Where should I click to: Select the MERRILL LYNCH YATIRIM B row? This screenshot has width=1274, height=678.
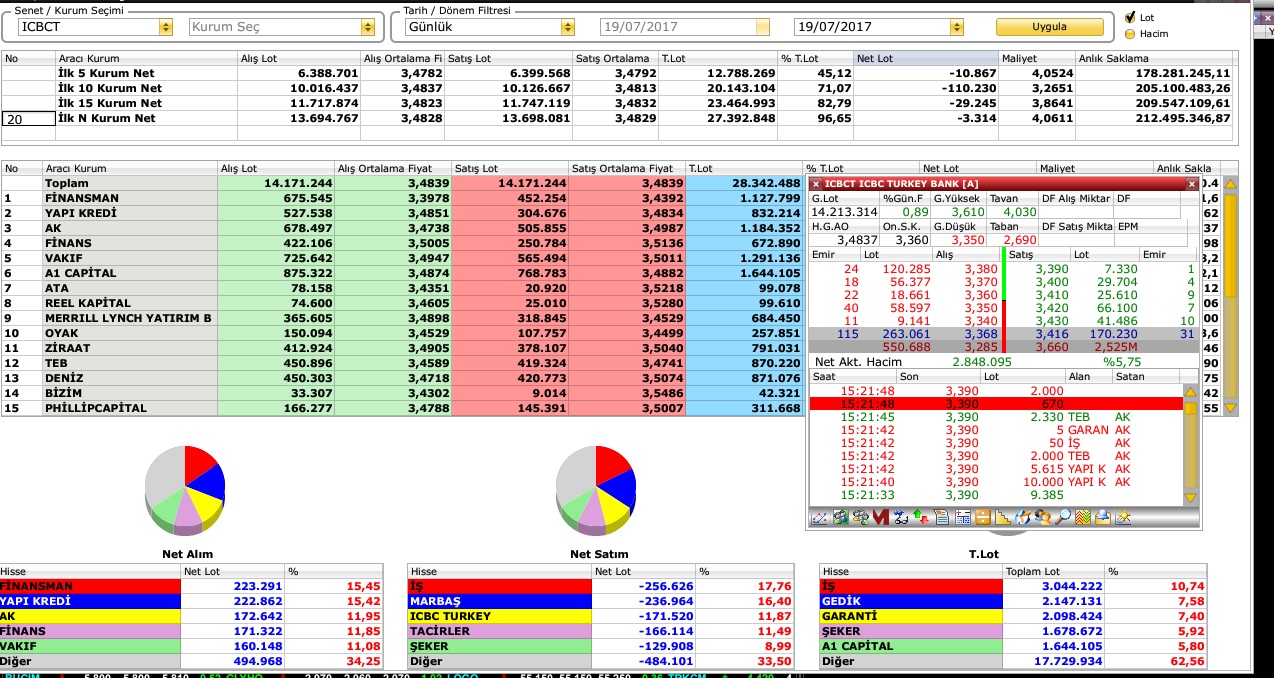coord(402,318)
